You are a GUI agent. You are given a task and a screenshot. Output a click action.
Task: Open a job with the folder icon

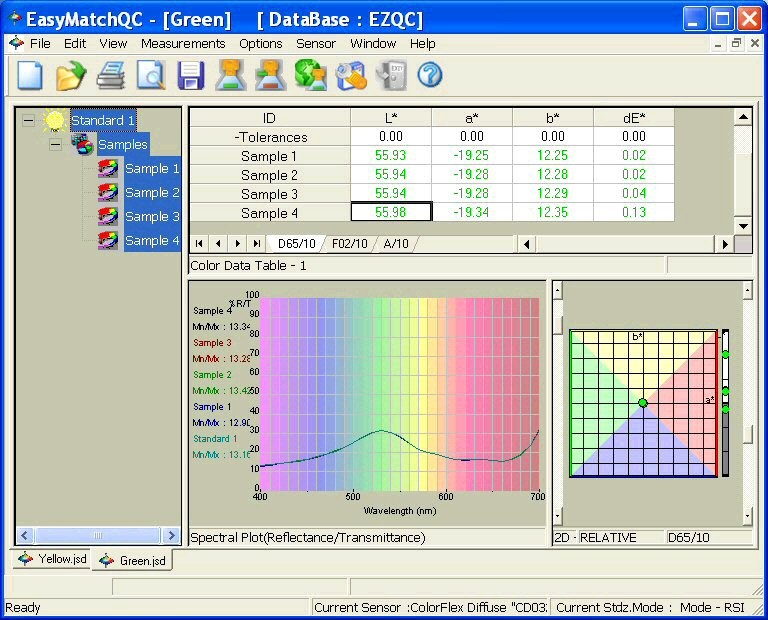[71, 75]
